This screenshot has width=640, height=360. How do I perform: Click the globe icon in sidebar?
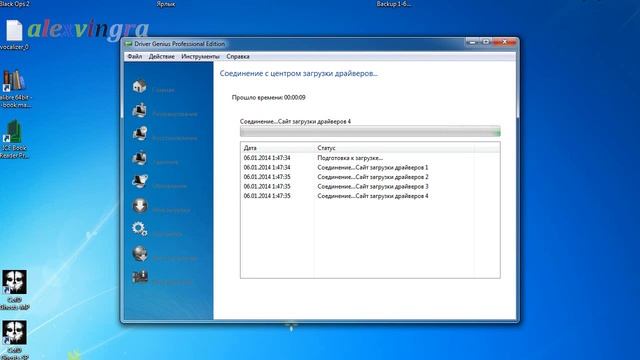point(140,253)
